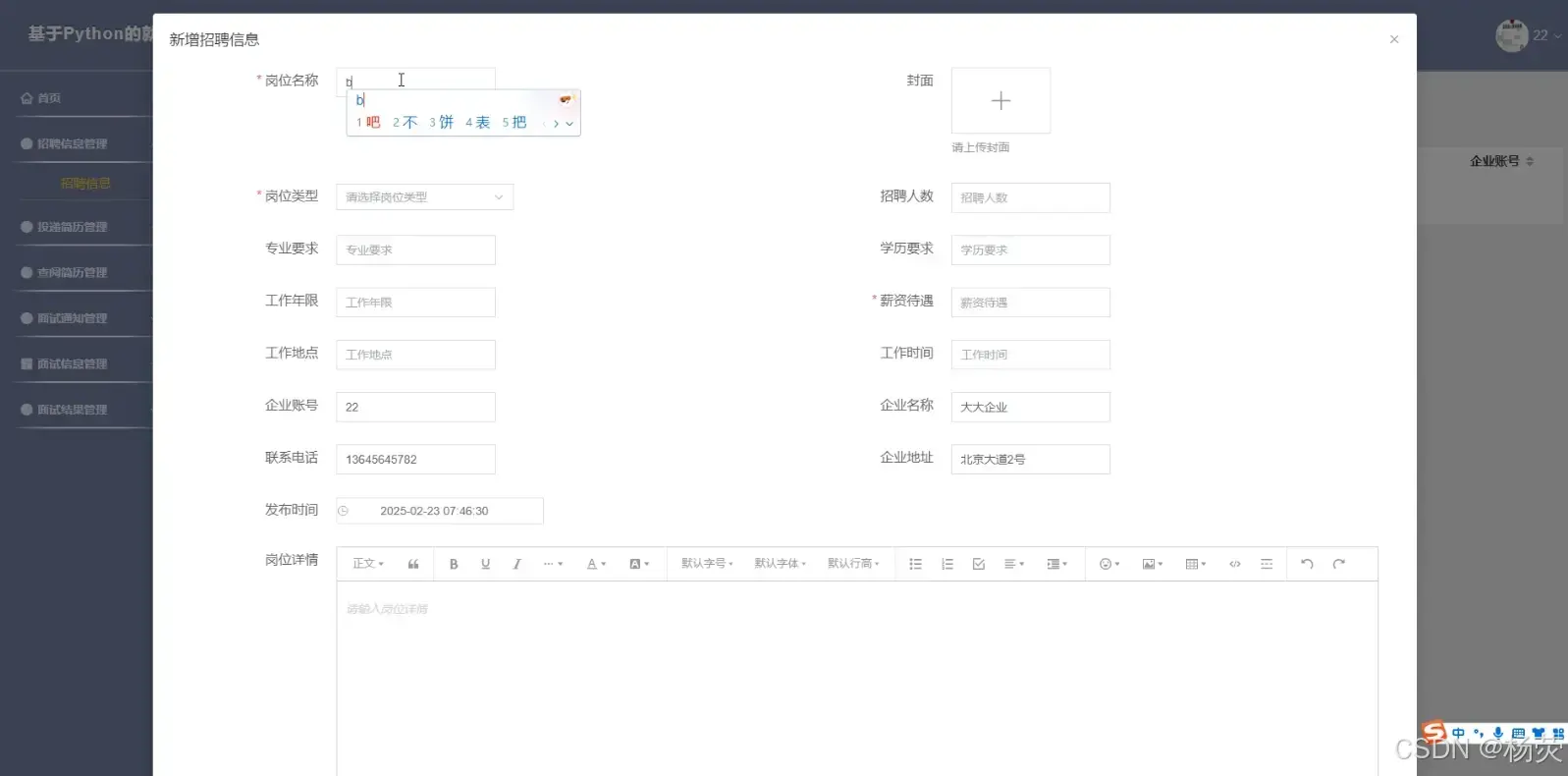
Task: Open the background color dropdown
Action: pyautogui.click(x=639, y=564)
